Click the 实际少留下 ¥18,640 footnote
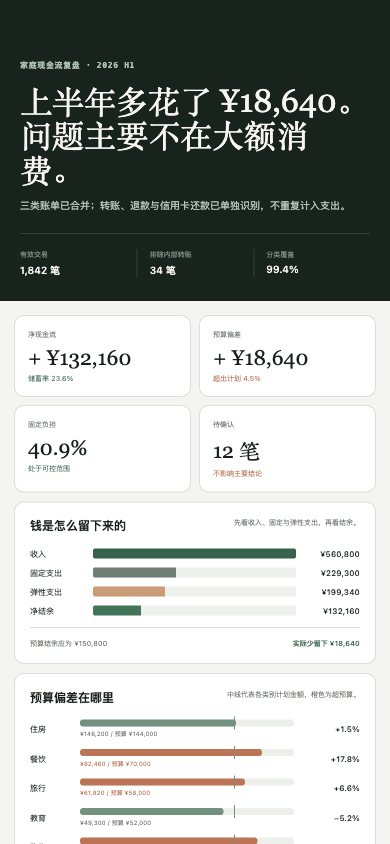The height and width of the screenshot is (844, 390). (x=326, y=643)
